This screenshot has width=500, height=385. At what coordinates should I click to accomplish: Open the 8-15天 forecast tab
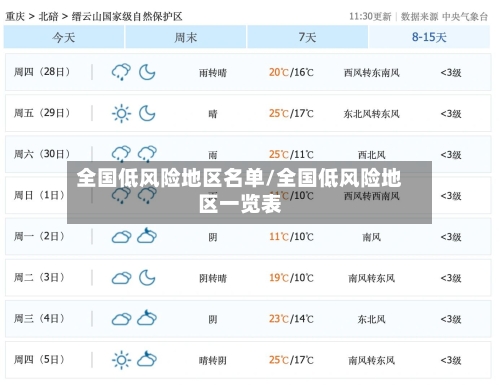click(x=429, y=37)
